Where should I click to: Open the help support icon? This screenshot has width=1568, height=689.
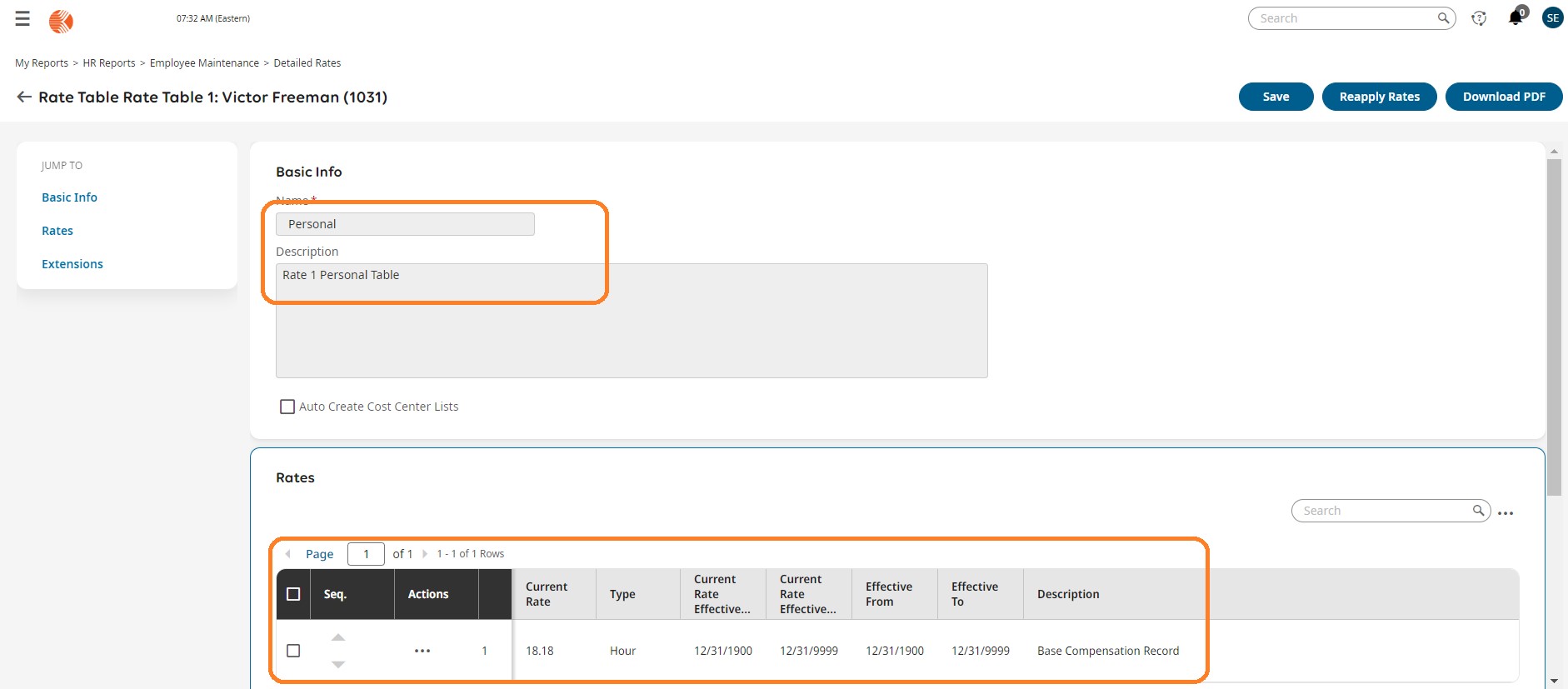(1479, 18)
